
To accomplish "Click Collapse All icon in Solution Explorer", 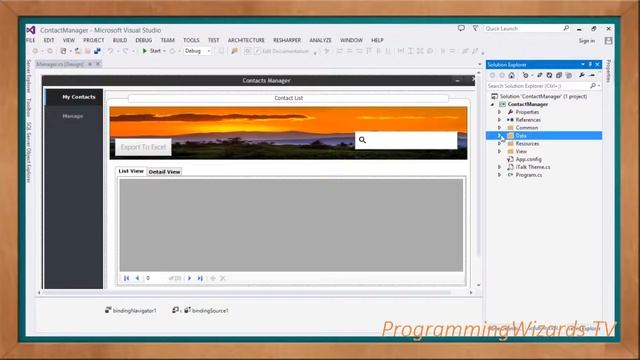I will click(559, 75).
